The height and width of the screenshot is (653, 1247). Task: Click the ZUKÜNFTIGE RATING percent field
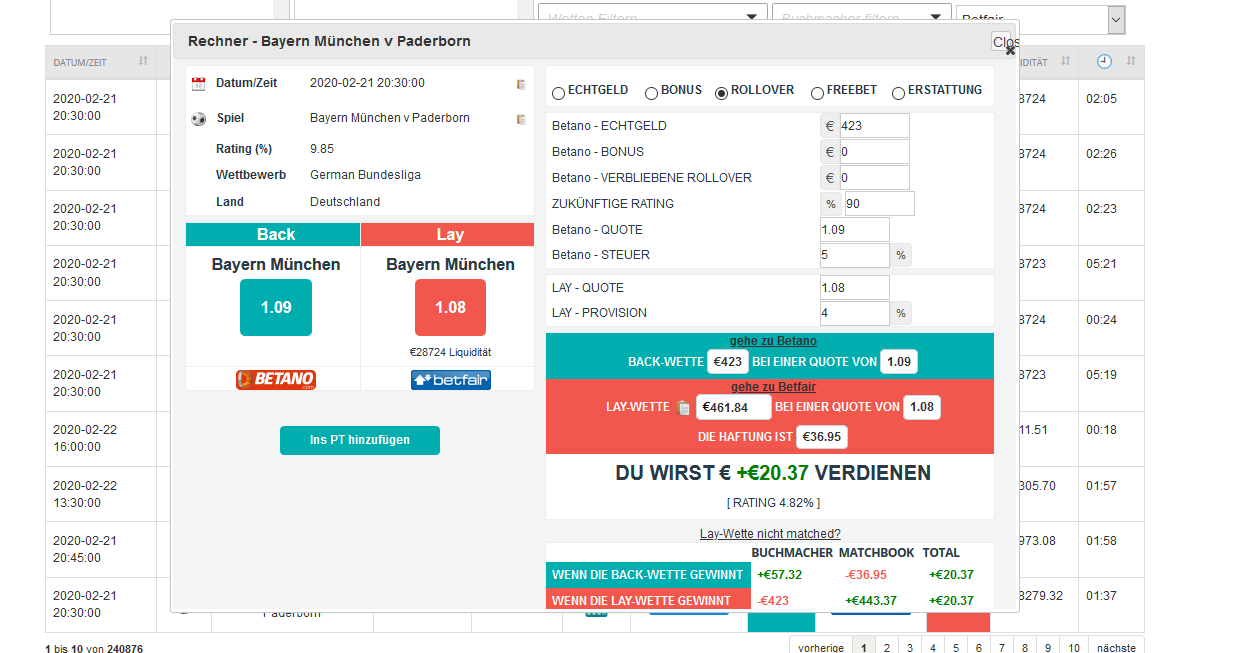pos(879,204)
